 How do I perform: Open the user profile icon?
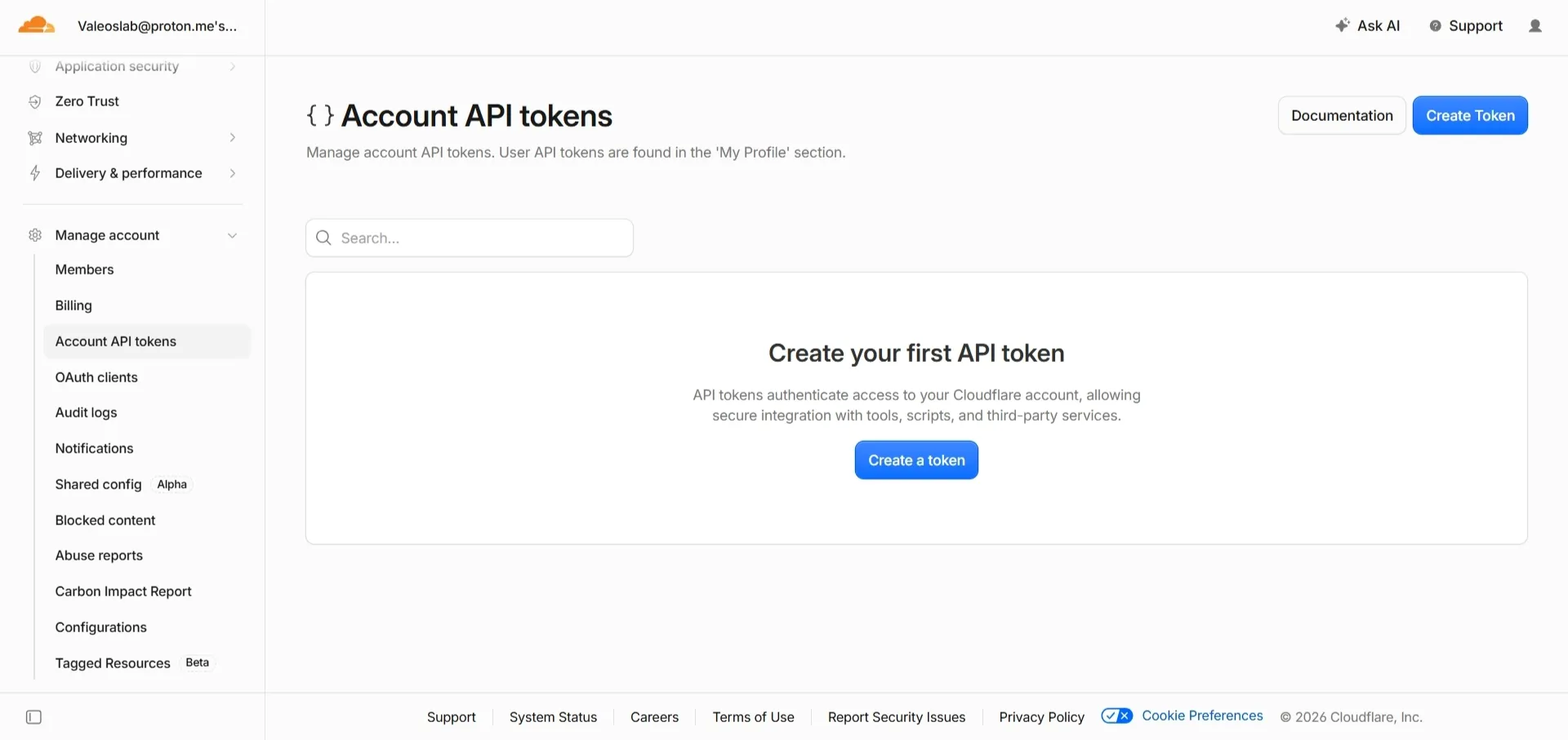[x=1535, y=26]
